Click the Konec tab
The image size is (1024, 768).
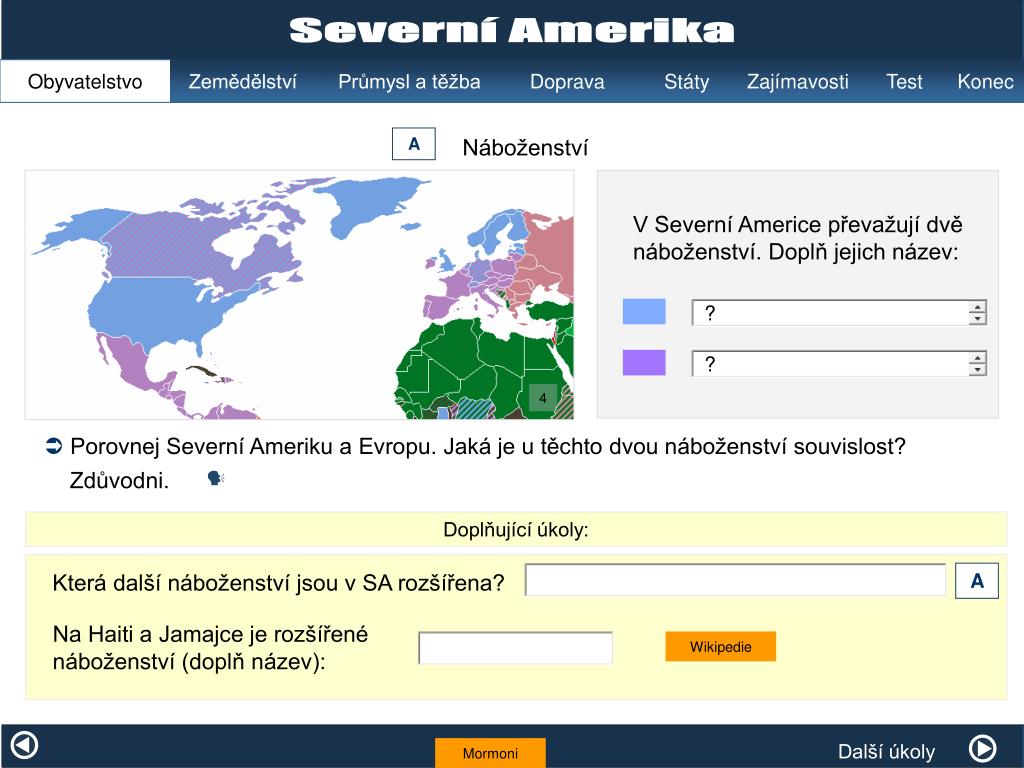(985, 82)
